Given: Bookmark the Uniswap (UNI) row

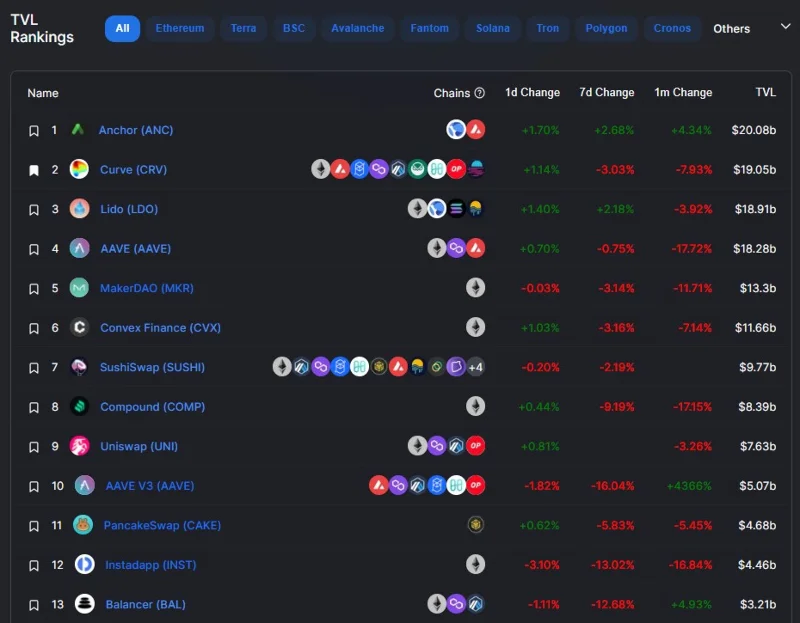Looking at the screenshot, I should click(x=34, y=447).
